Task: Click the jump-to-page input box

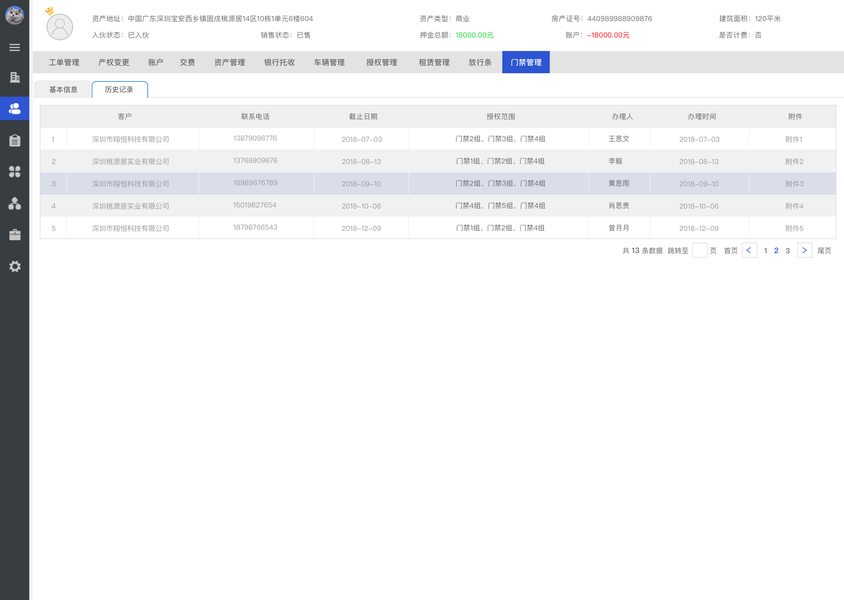Action: point(699,250)
